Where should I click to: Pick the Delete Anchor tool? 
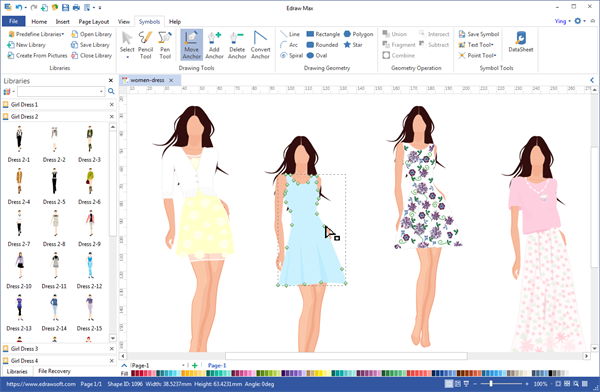tap(237, 45)
